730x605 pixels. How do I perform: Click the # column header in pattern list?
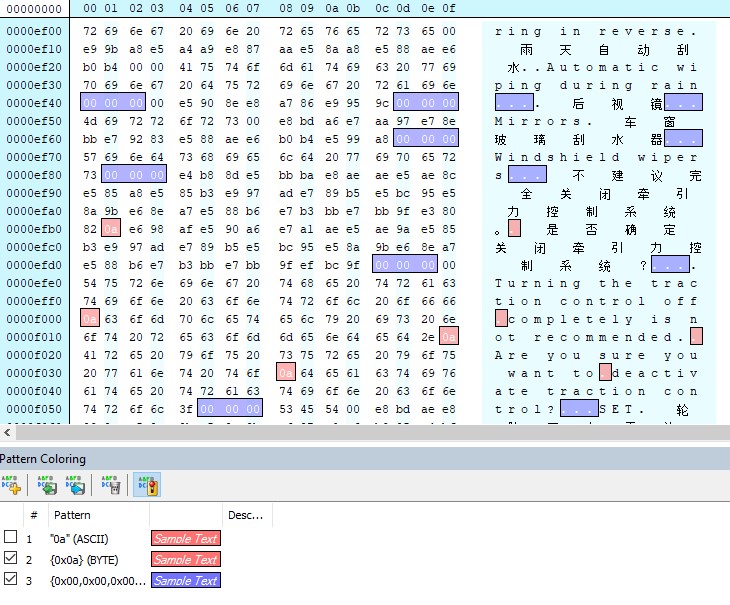coord(34,515)
